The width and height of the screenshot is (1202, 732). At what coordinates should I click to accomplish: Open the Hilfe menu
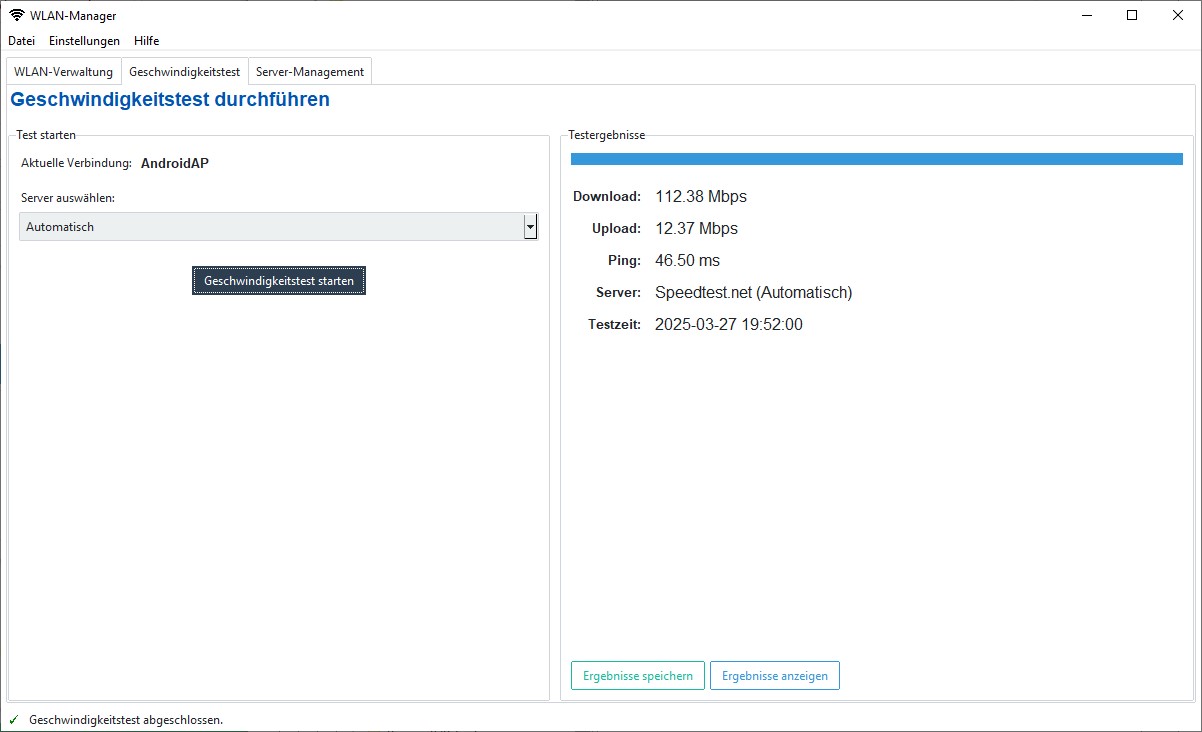[x=146, y=41]
